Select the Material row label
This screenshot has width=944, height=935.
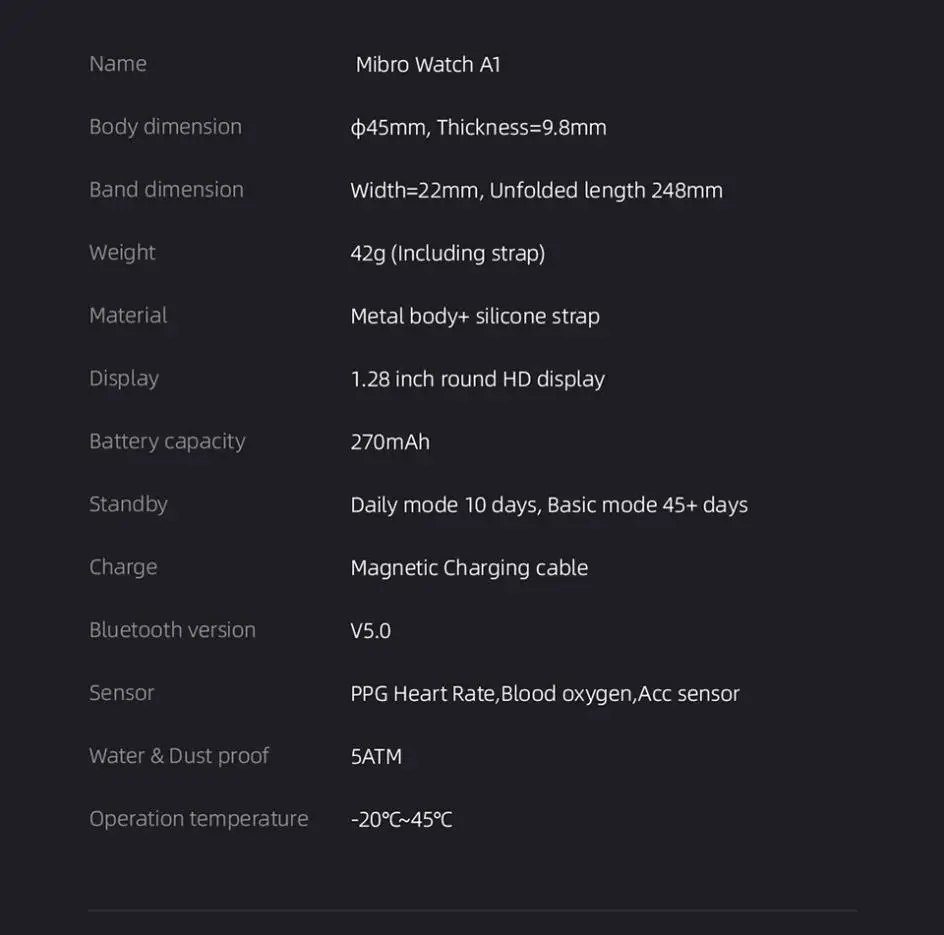128,315
